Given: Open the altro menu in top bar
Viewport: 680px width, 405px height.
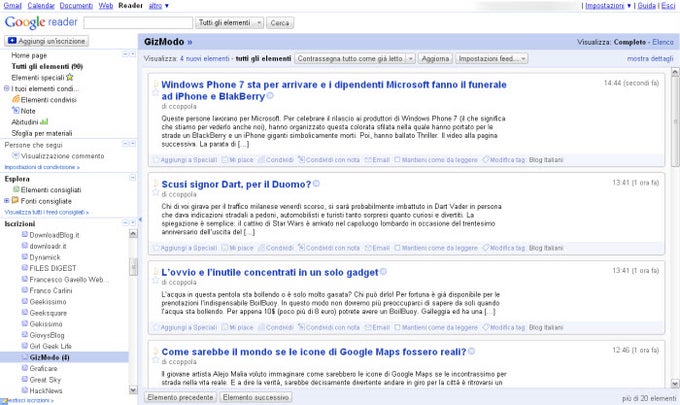Looking at the screenshot, I should point(158,6).
